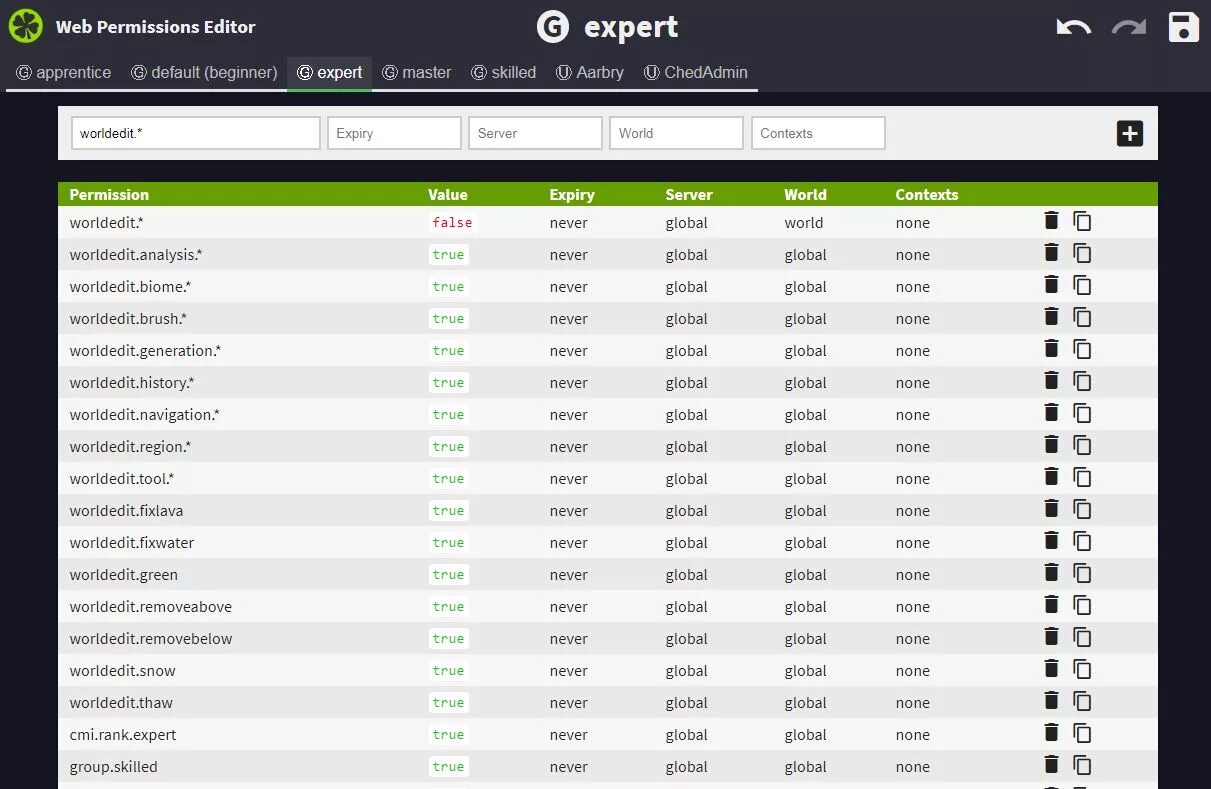The height and width of the screenshot is (789, 1211).
Task: Delete the worldedit.* permission row
Action: click(x=1051, y=221)
